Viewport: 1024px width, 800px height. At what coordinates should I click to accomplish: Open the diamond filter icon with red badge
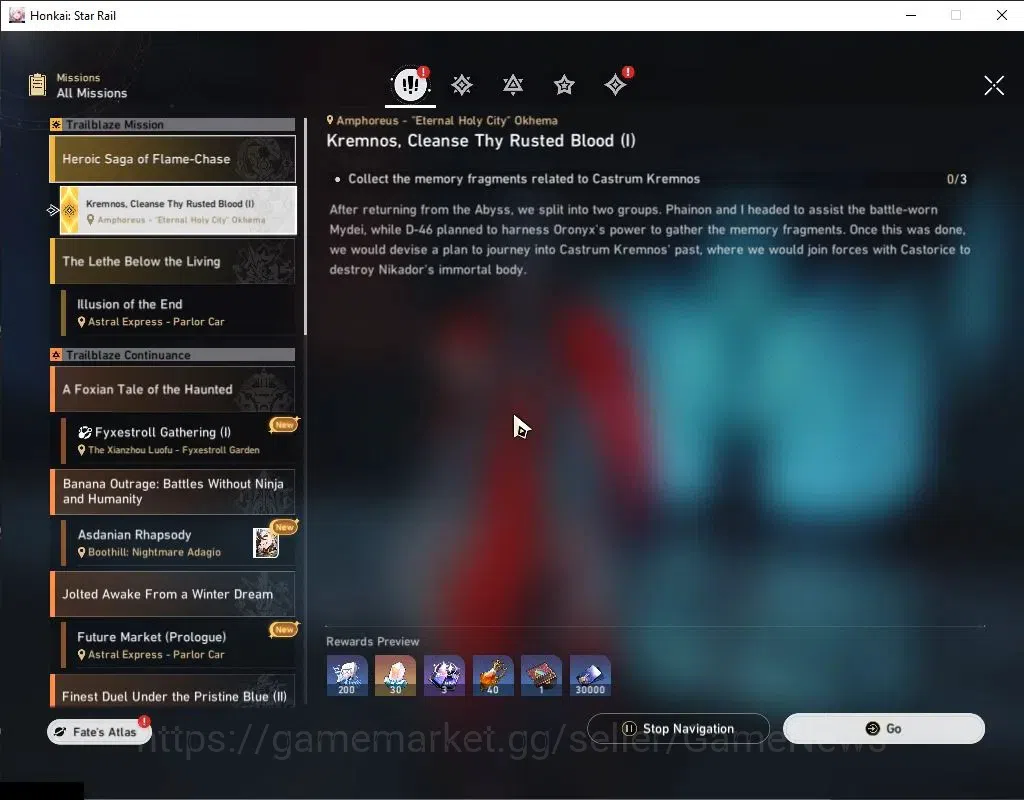[615, 85]
